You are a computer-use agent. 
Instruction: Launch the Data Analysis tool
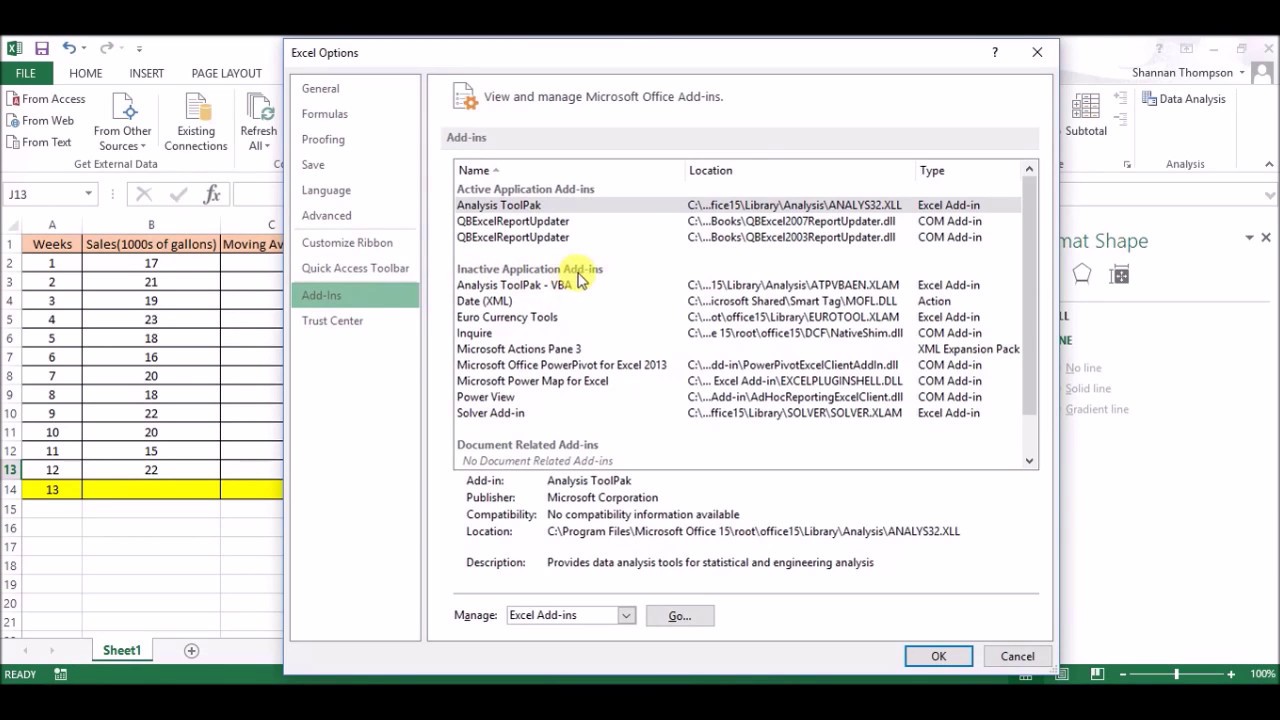point(1183,99)
